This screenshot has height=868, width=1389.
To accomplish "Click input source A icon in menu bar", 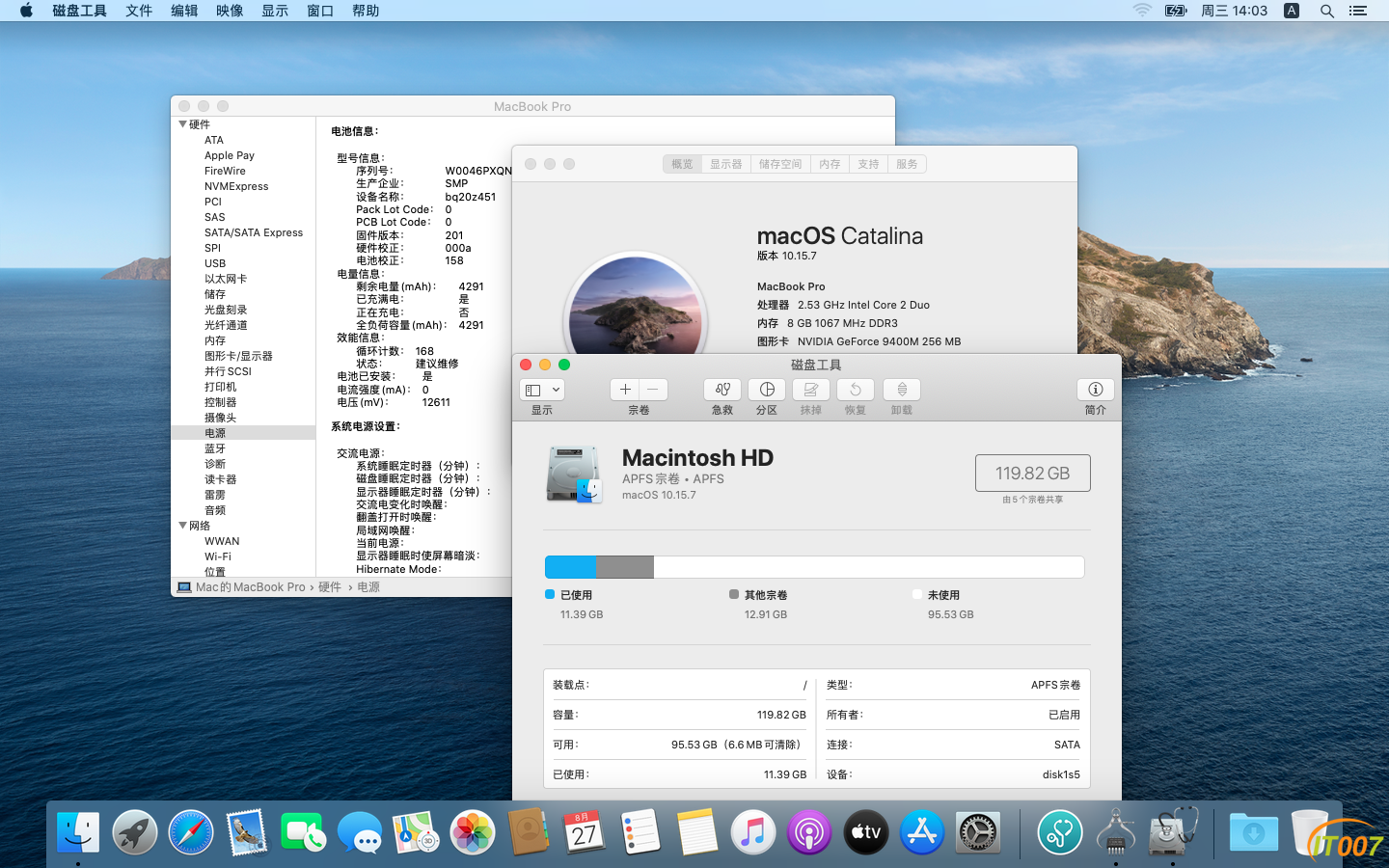I will (x=1292, y=11).
